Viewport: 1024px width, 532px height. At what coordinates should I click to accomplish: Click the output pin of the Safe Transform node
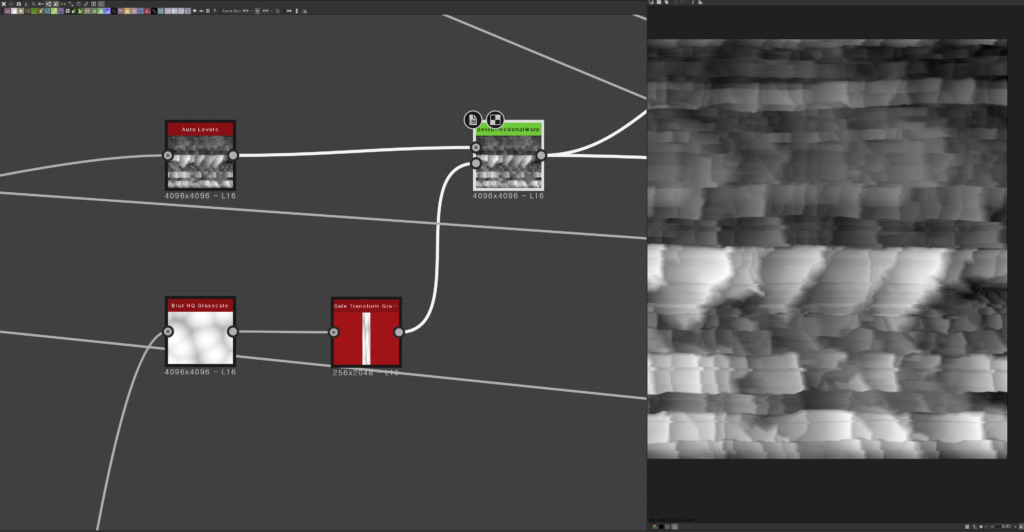point(398,332)
